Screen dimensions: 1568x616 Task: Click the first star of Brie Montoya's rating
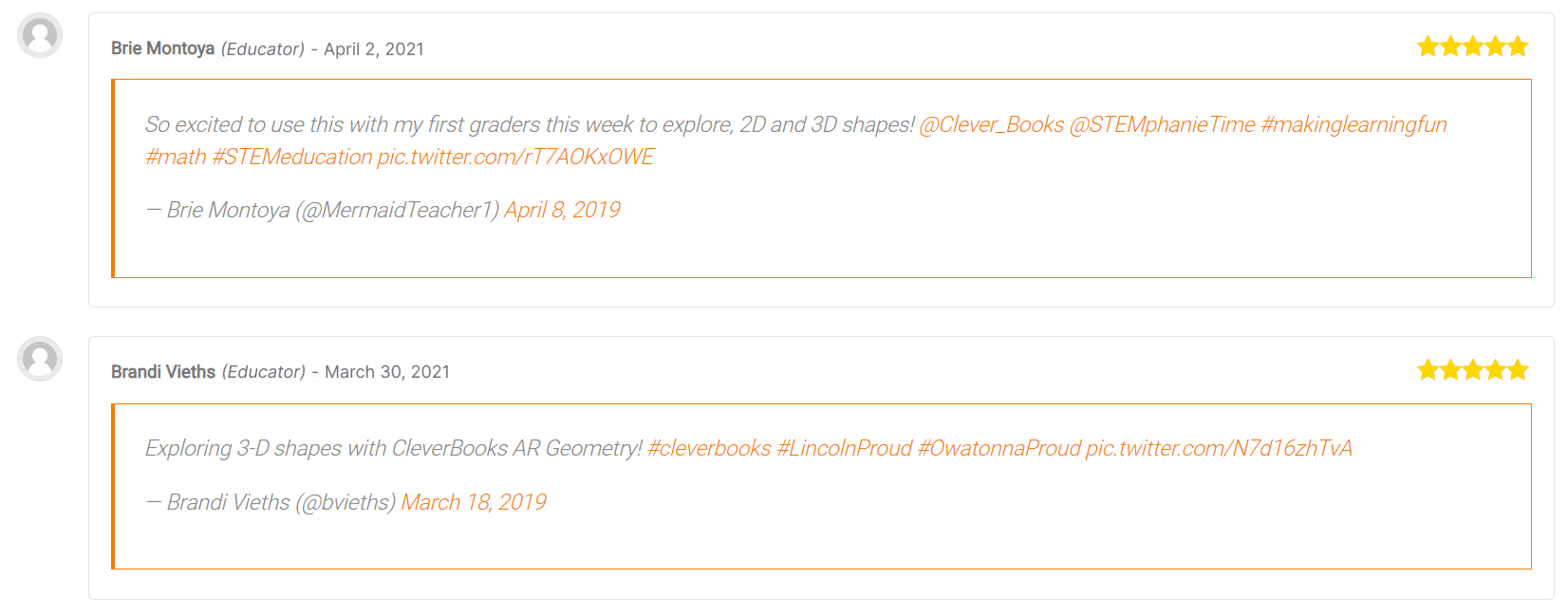1428,46
